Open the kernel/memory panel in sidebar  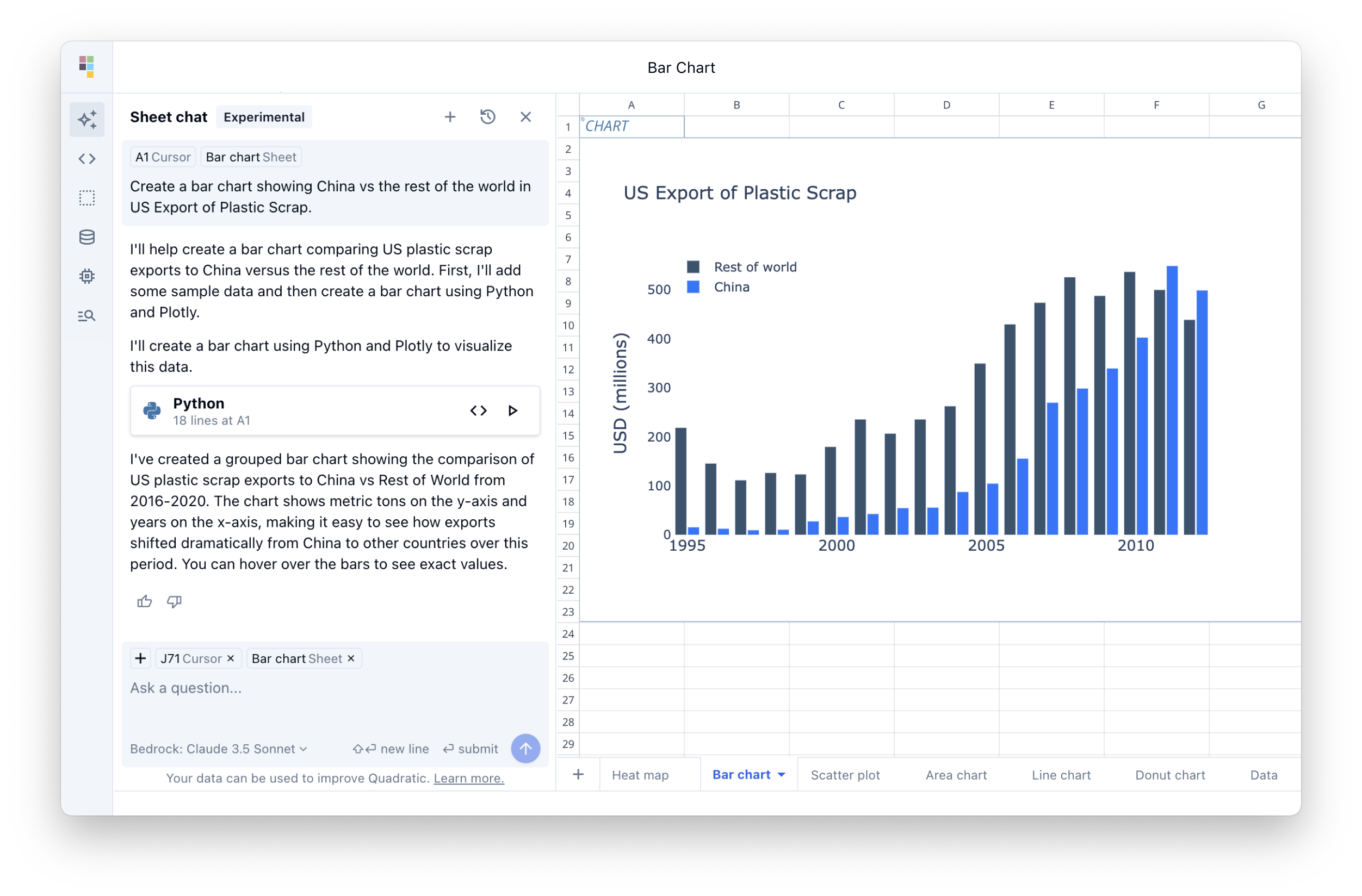coord(87,276)
